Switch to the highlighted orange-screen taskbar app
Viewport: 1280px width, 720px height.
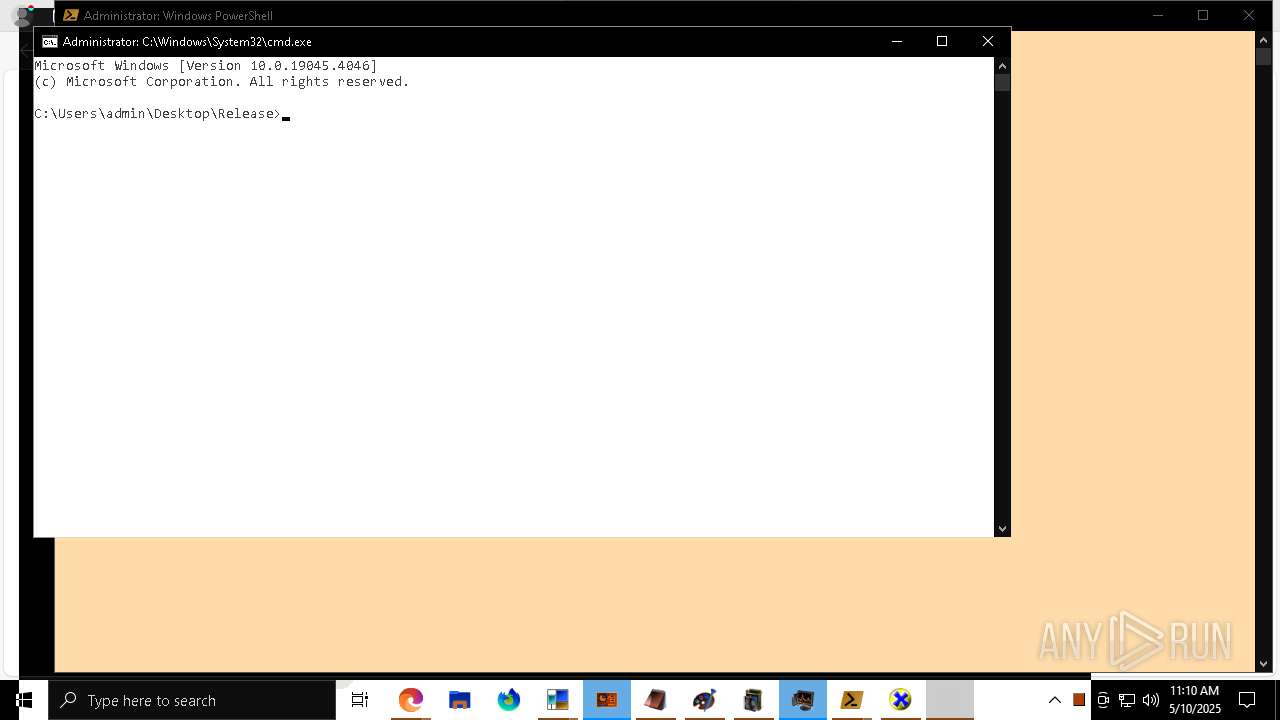607,700
